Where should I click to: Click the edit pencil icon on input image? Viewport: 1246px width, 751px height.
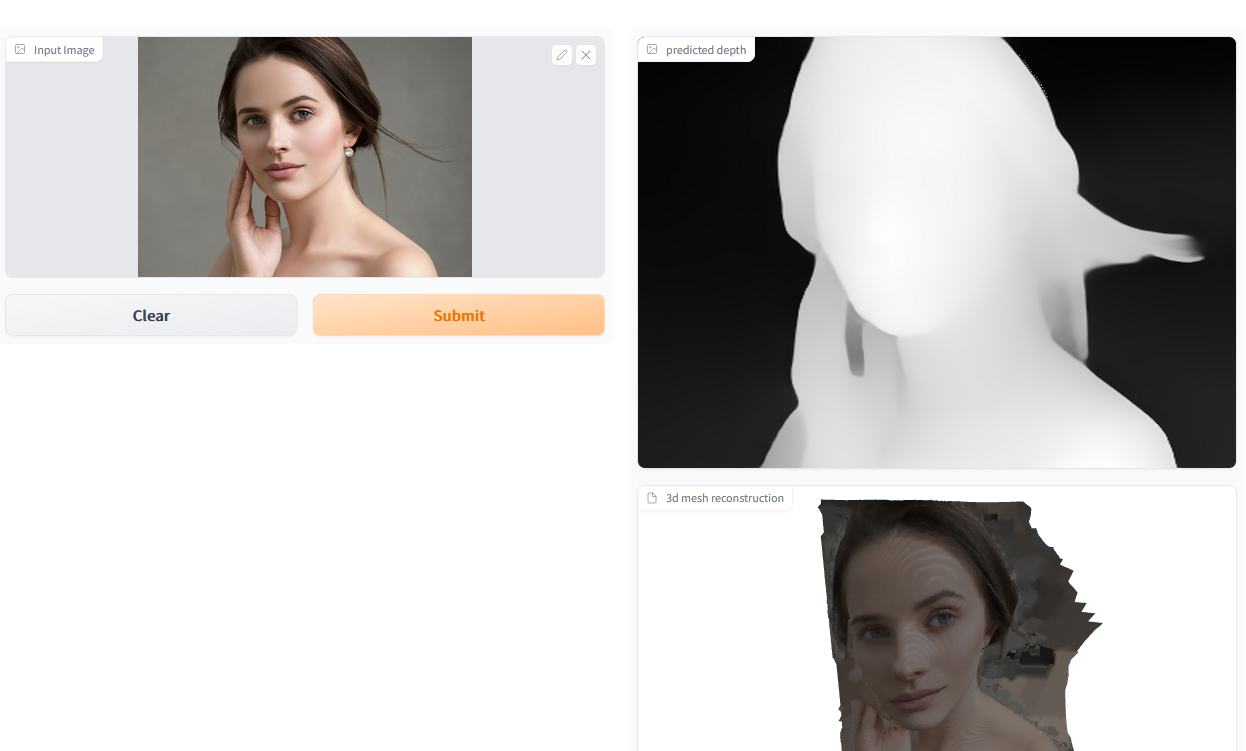(x=562, y=55)
